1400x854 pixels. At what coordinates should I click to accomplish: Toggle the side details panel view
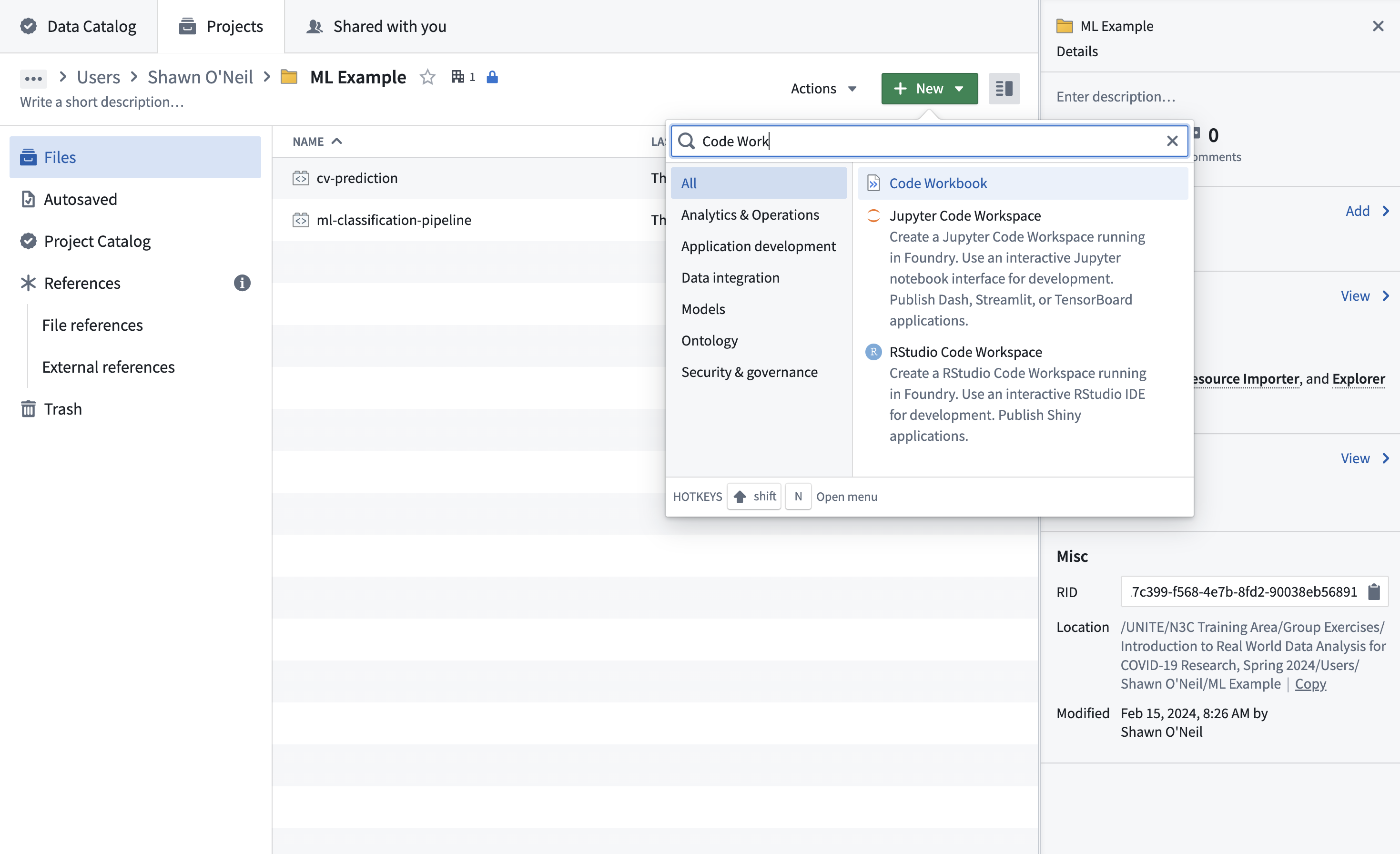1004,88
